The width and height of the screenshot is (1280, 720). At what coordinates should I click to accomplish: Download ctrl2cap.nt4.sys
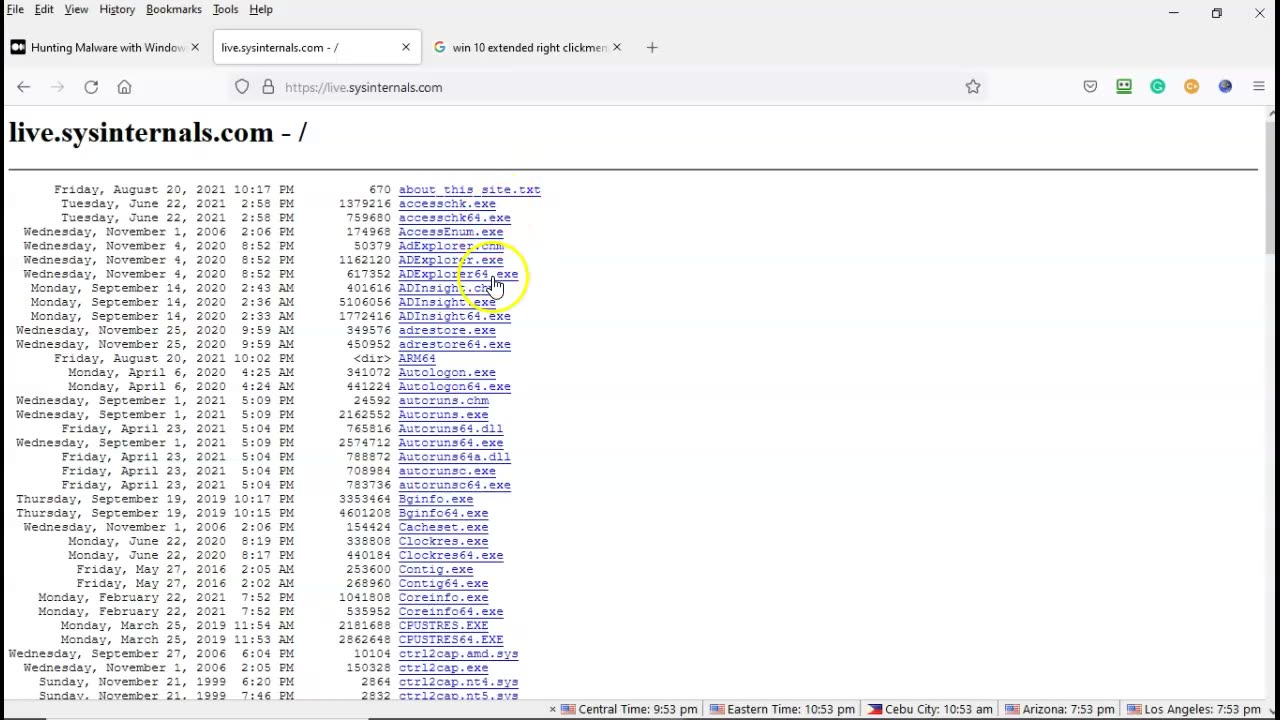[x=458, y=682]
